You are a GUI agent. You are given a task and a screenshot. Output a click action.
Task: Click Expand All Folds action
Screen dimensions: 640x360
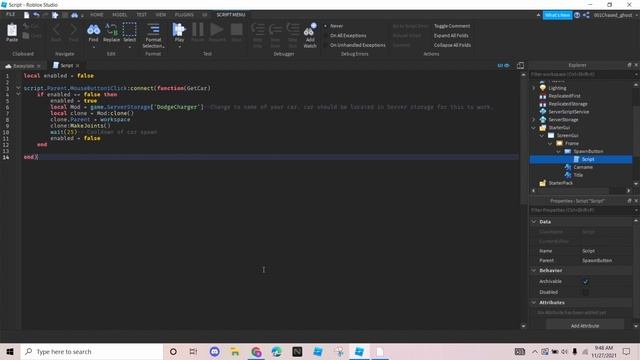point(451,36)
